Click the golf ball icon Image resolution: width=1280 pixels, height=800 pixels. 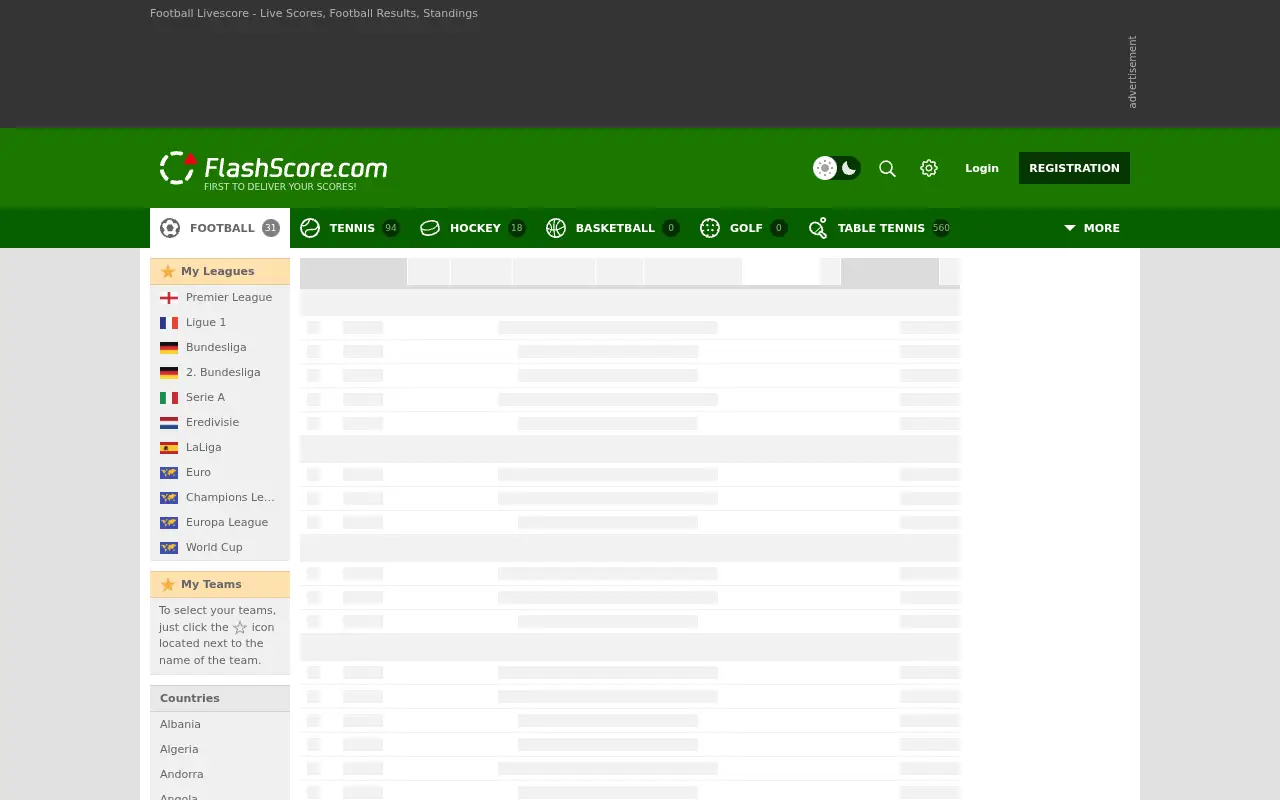click(x=710, y=228)
